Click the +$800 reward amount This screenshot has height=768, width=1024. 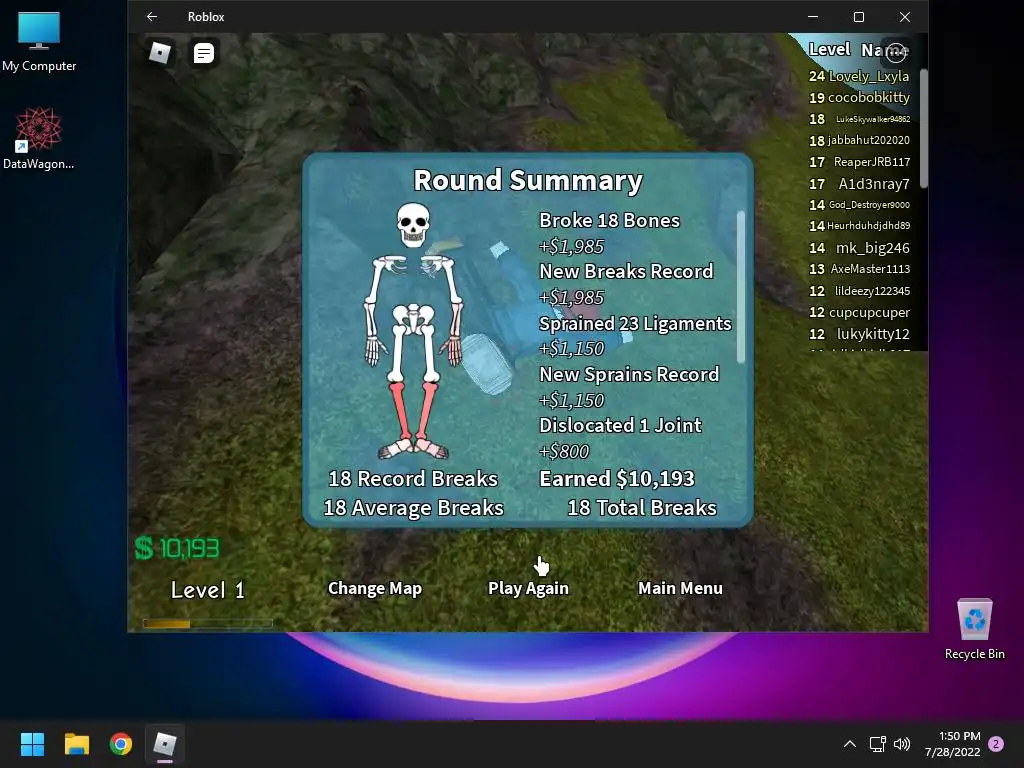pyautogui.click(x=564, y=451)
